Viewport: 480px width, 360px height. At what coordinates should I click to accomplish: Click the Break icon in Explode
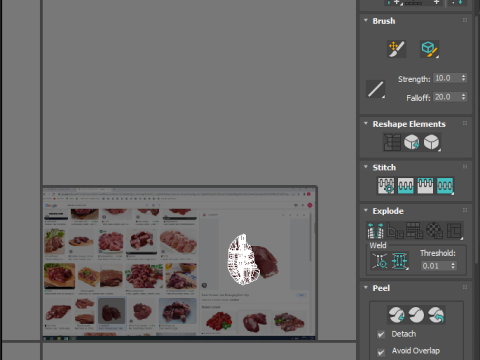point(375,231)
